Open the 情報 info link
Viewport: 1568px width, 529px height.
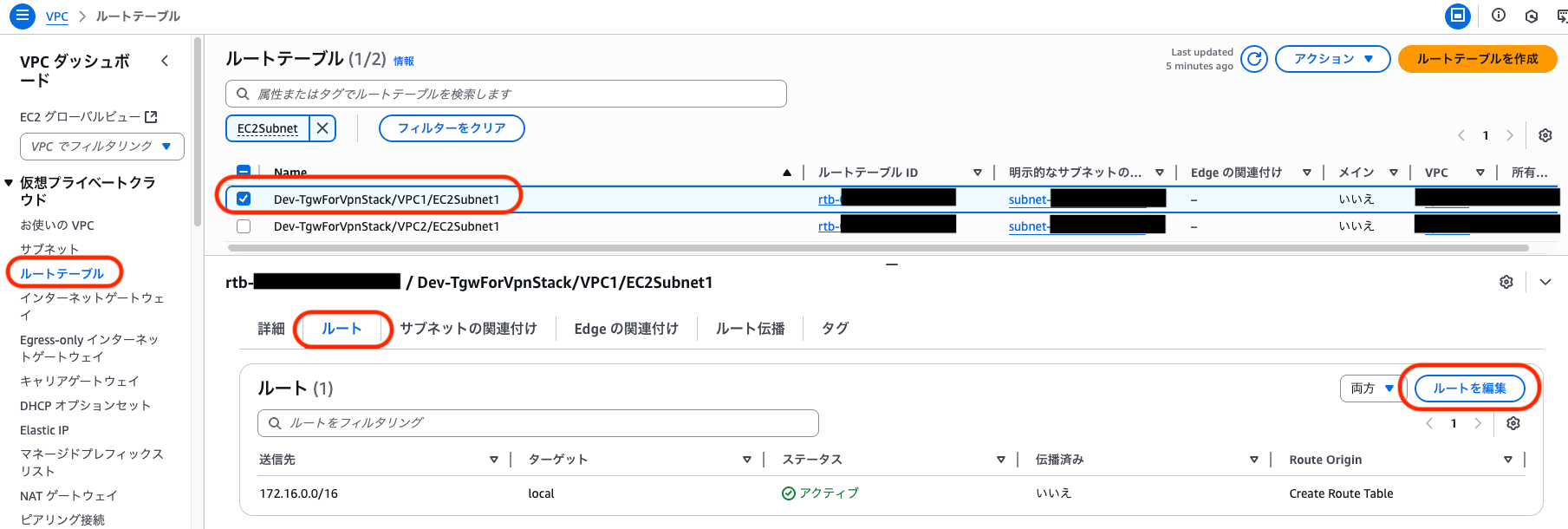pyautogui.click(x=404, y=61)
